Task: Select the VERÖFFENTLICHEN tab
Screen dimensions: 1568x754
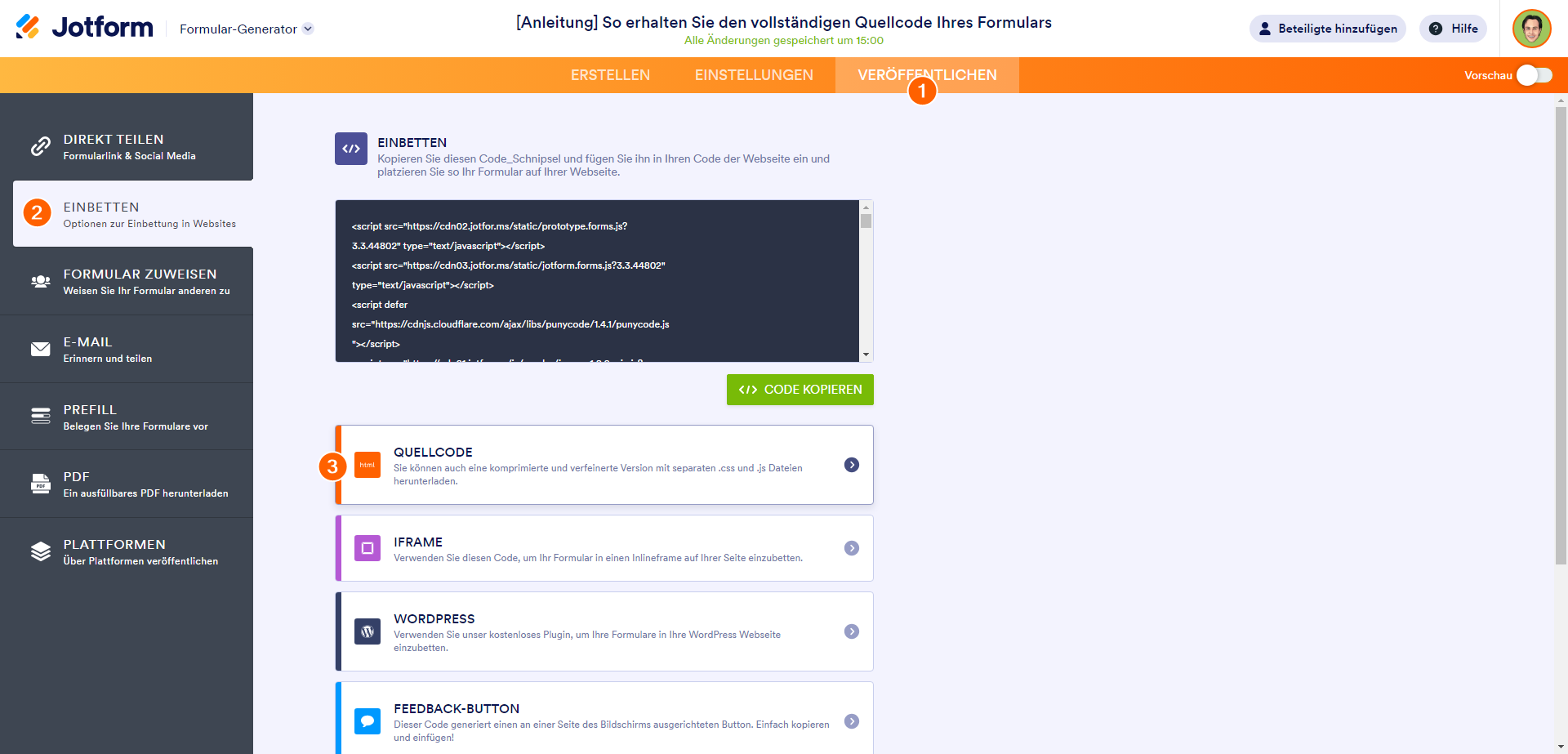Action: coord(927,75)
